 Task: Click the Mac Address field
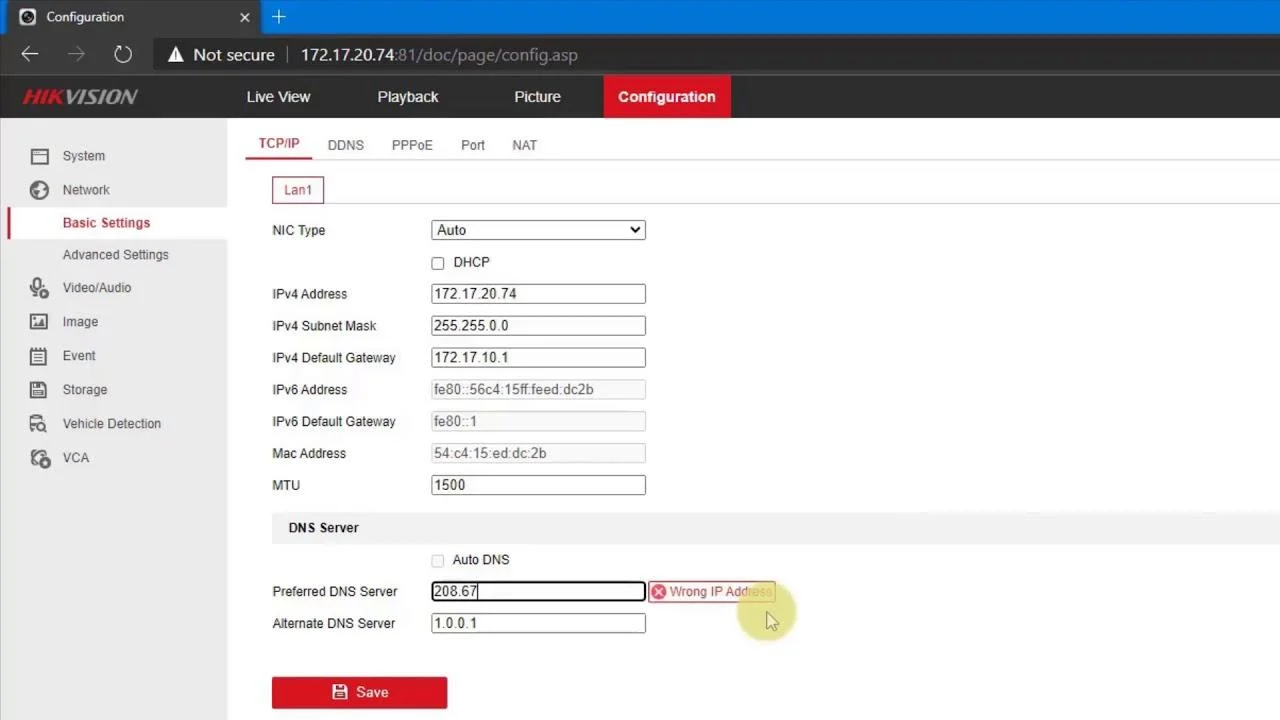click(x=538, y=454)
